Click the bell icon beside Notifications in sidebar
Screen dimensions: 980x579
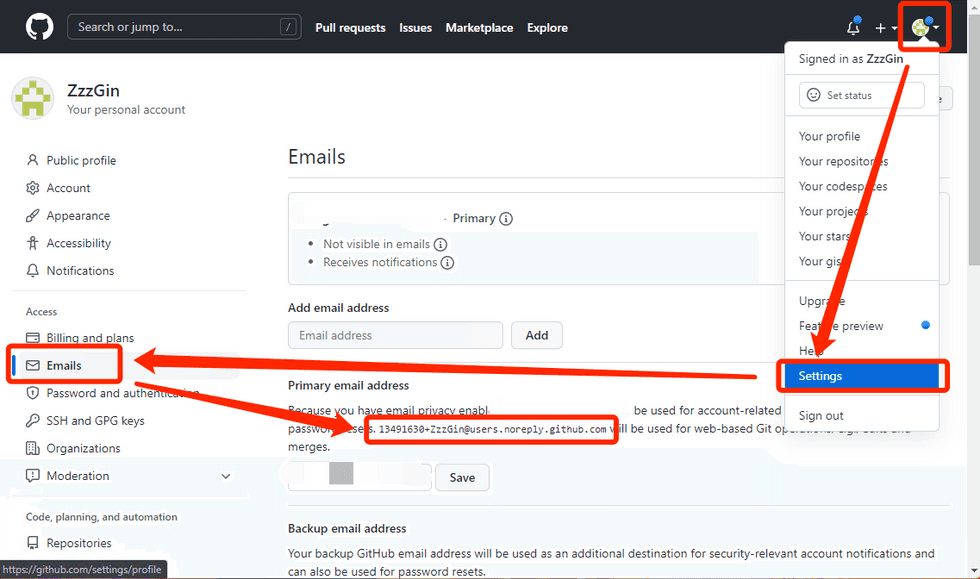32,270
